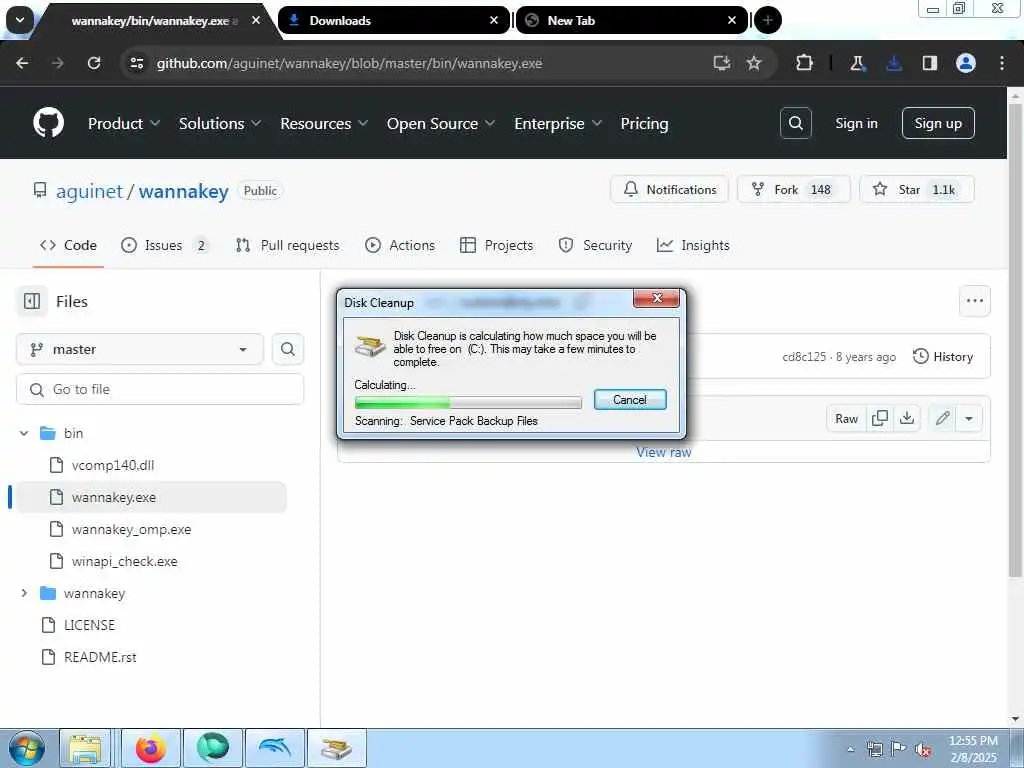Open the master branch dropdown
Image resolution: width=1024 pixels, height=768 pixels.
140,349
